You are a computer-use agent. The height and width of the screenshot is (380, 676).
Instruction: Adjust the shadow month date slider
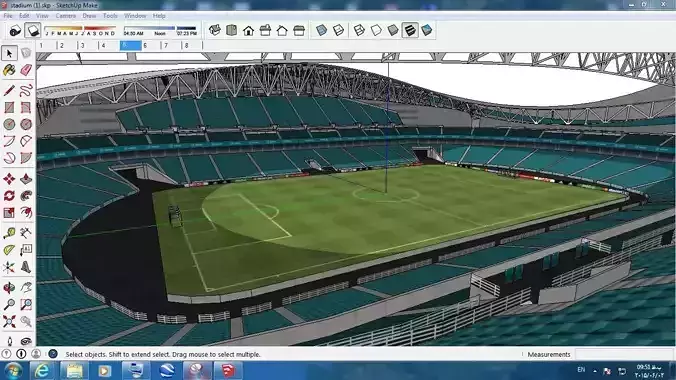coord(80,28)
